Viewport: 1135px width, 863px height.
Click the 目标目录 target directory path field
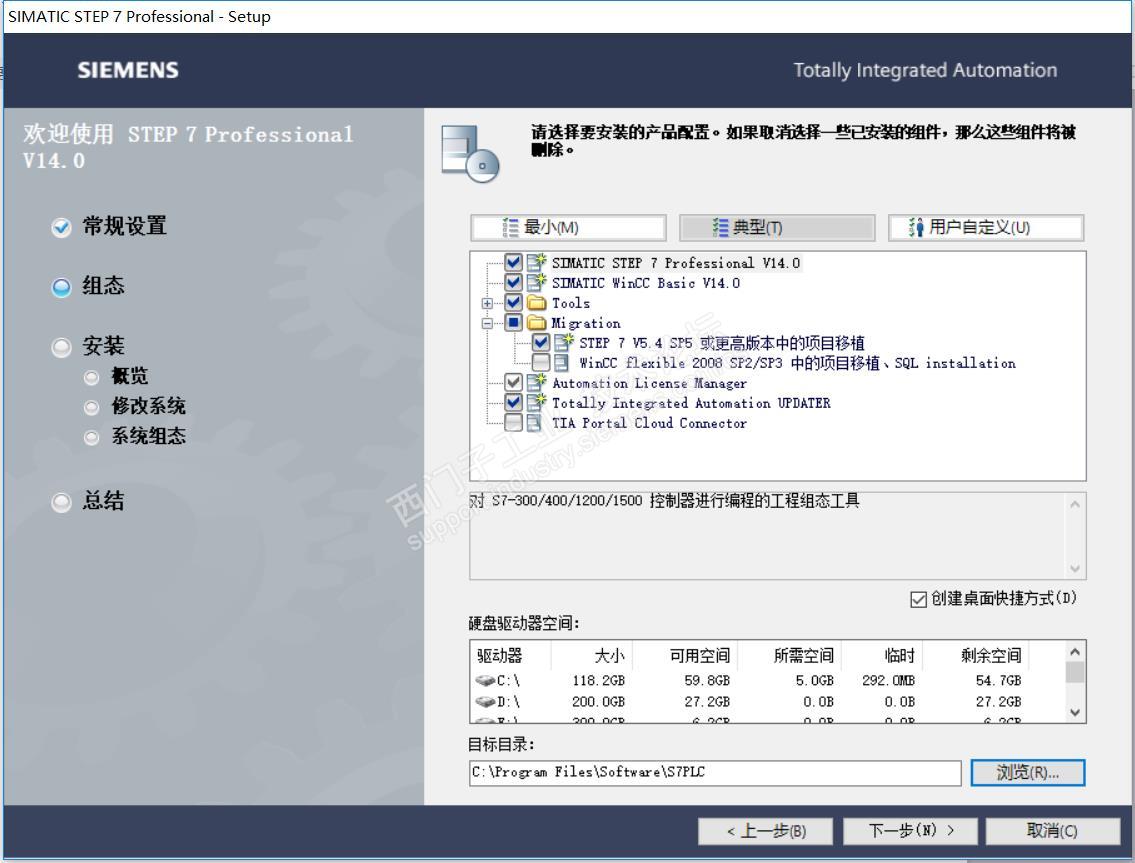point(715,773)
